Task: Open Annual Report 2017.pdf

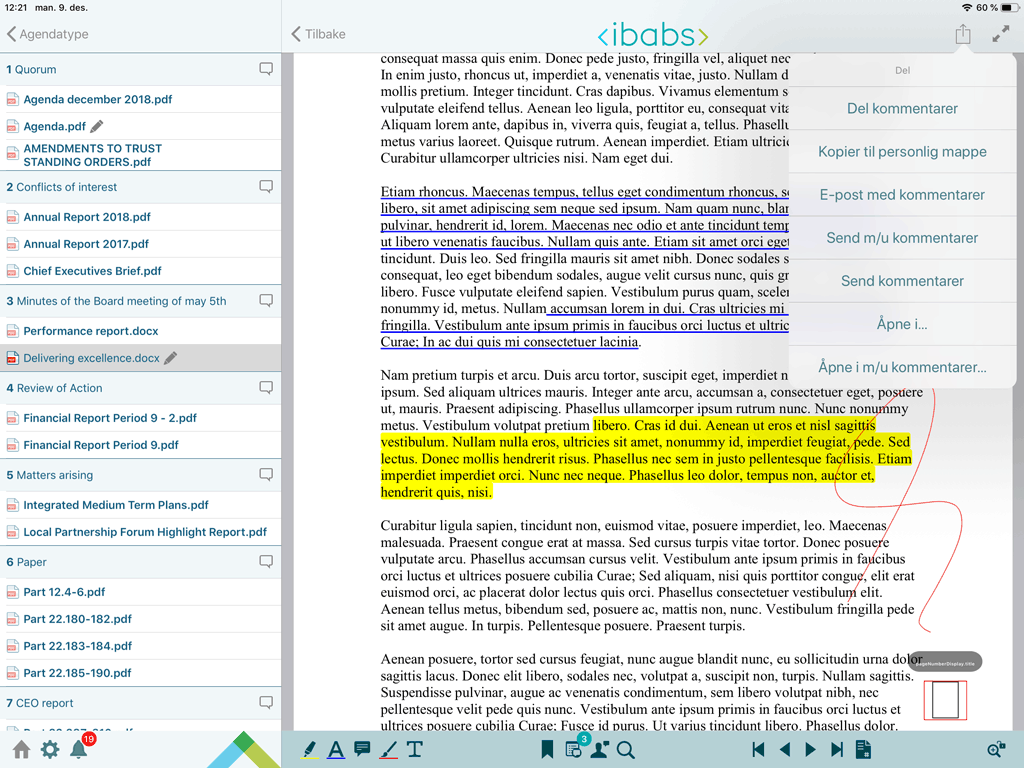Action: 140,244
